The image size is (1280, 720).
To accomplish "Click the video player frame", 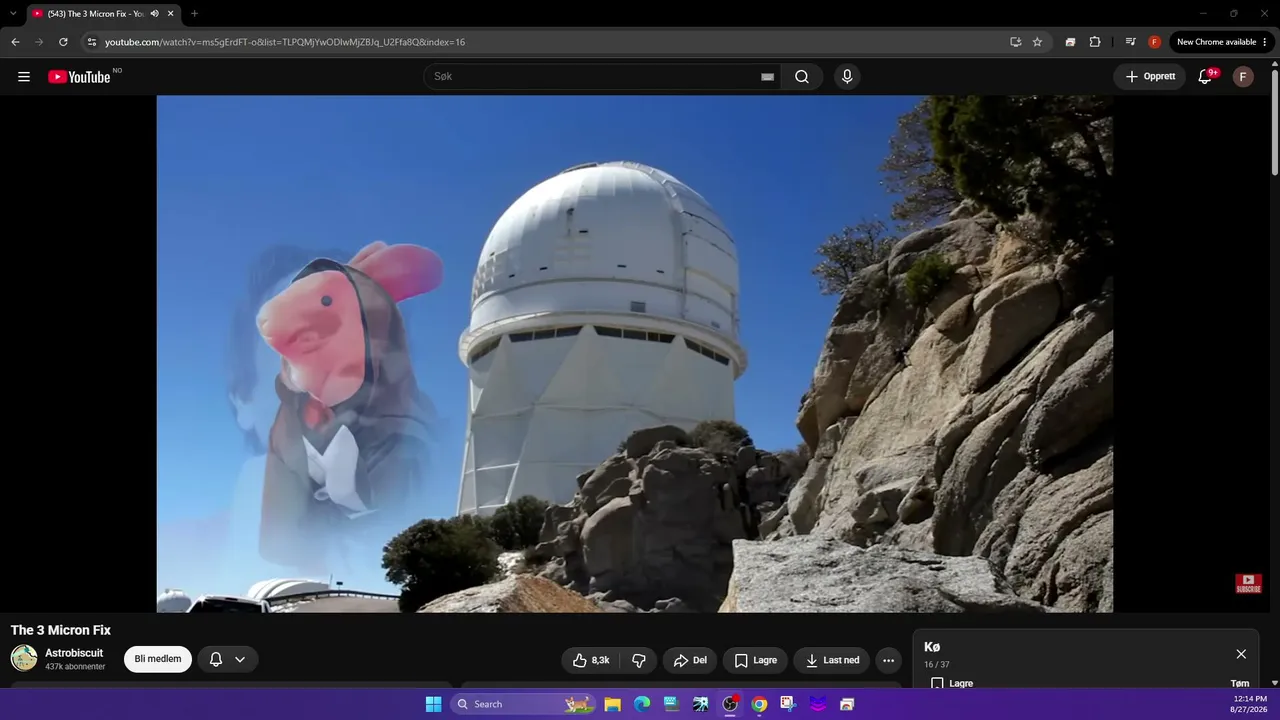I will [x=635, y=353].
